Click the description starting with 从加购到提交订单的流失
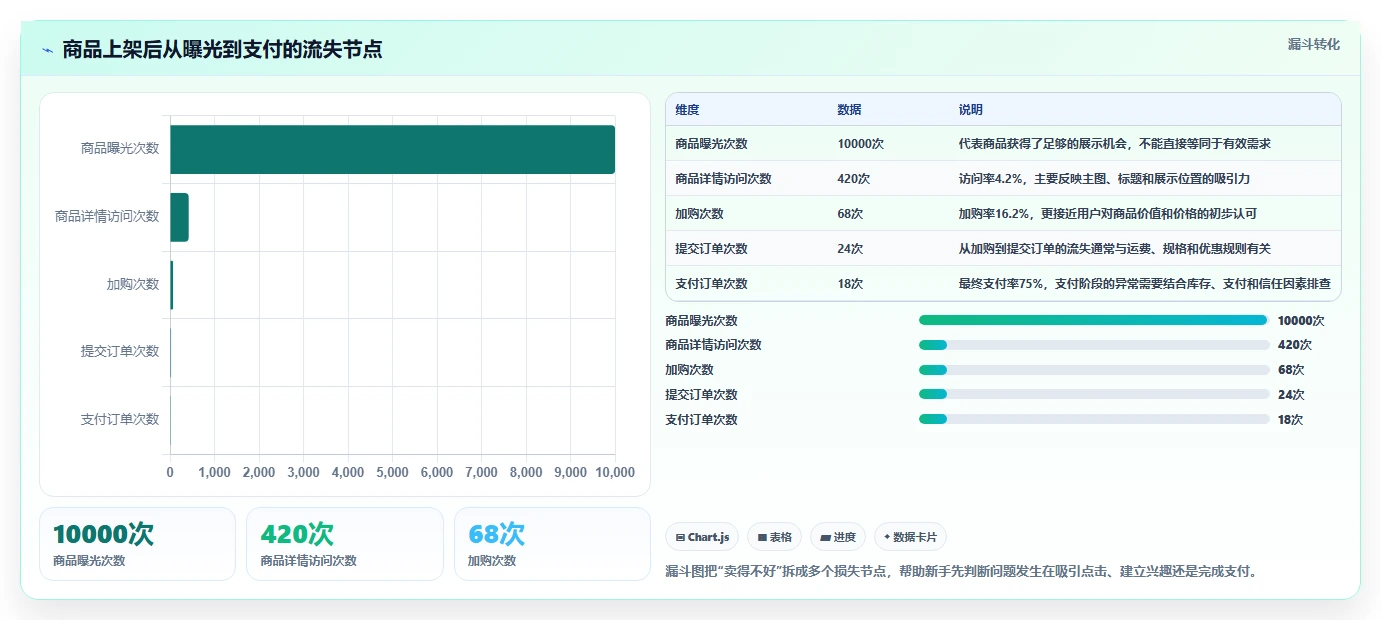Viewport: 1381px width, 620px height. tap(1114, 249)
